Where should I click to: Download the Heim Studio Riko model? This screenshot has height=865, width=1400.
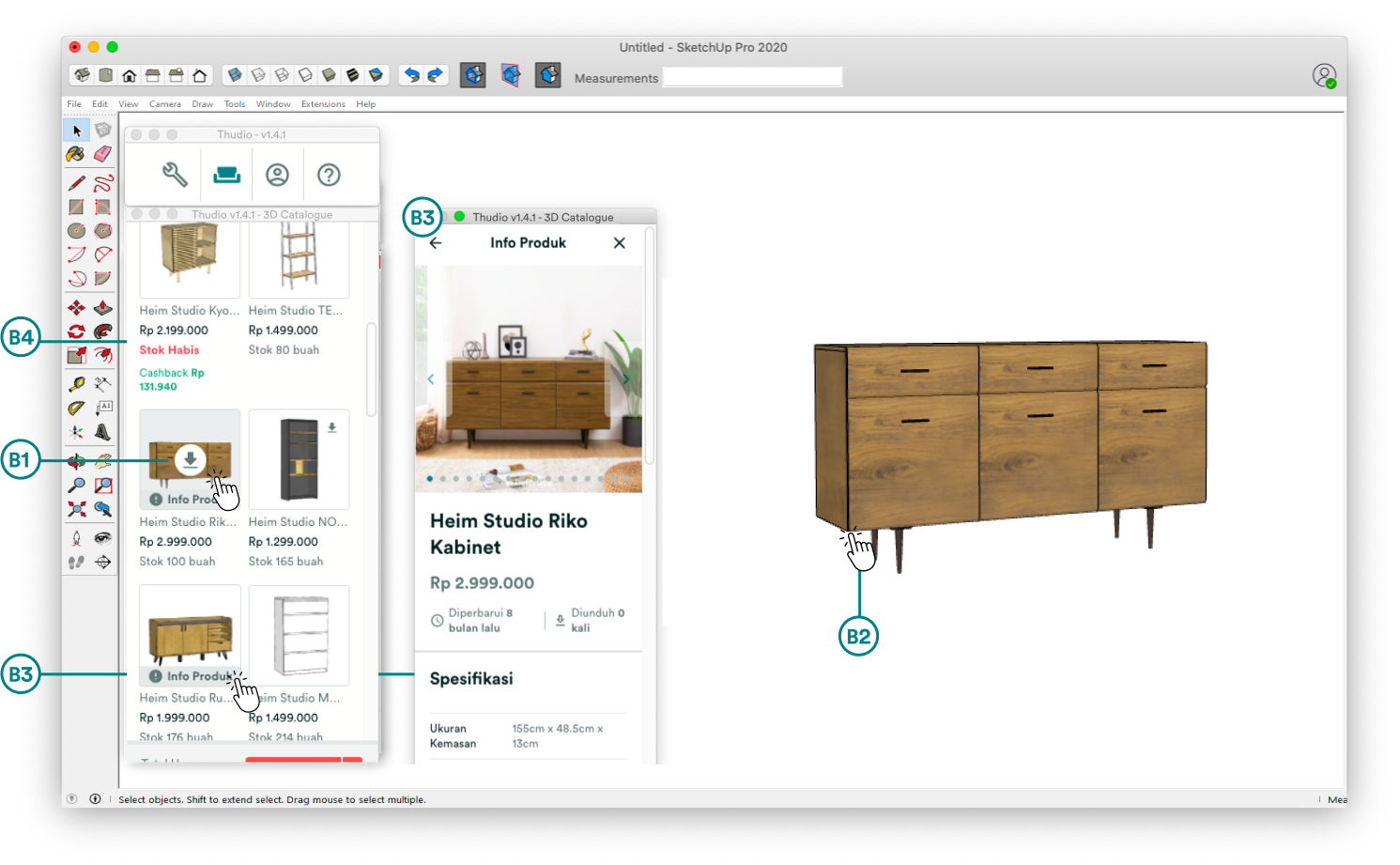tap(190, 459)
